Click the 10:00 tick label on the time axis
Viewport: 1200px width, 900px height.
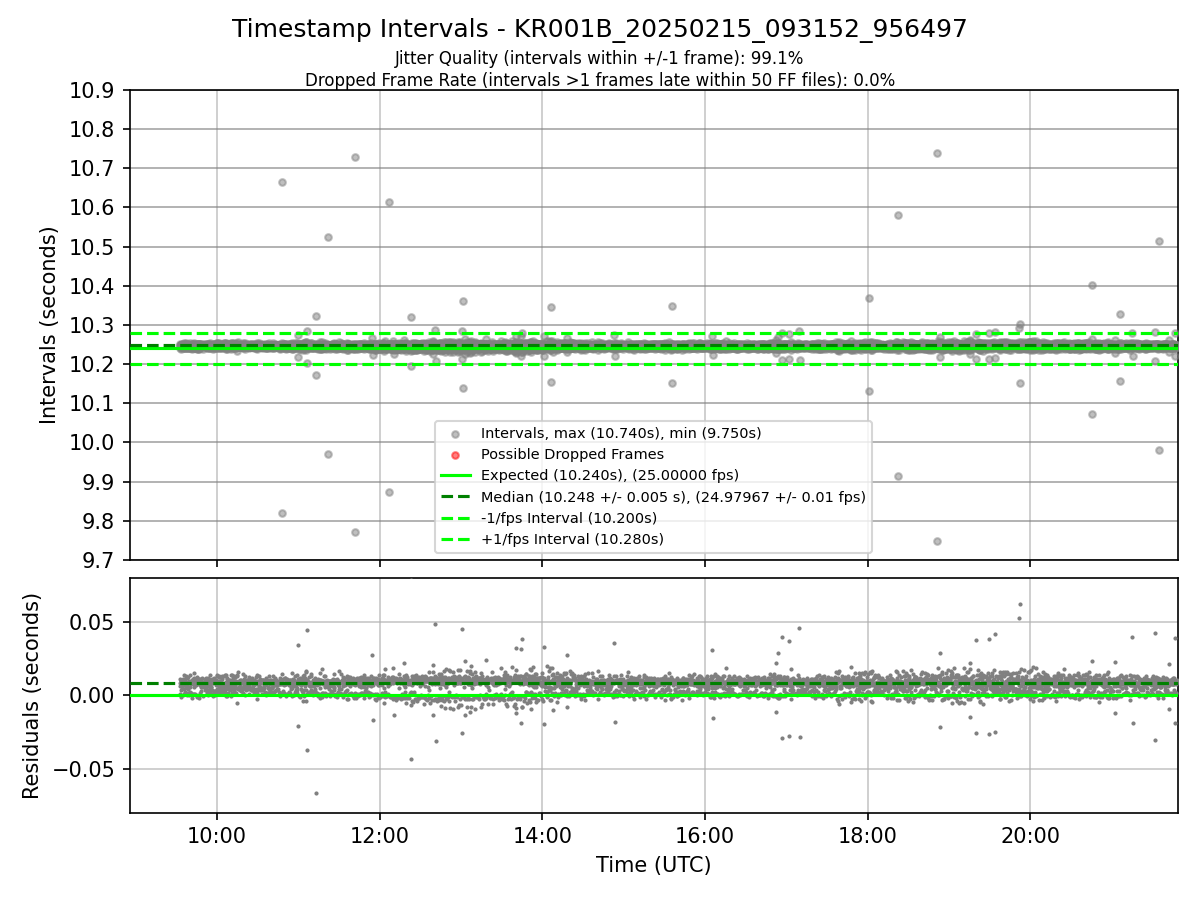[x=217, y=836]
